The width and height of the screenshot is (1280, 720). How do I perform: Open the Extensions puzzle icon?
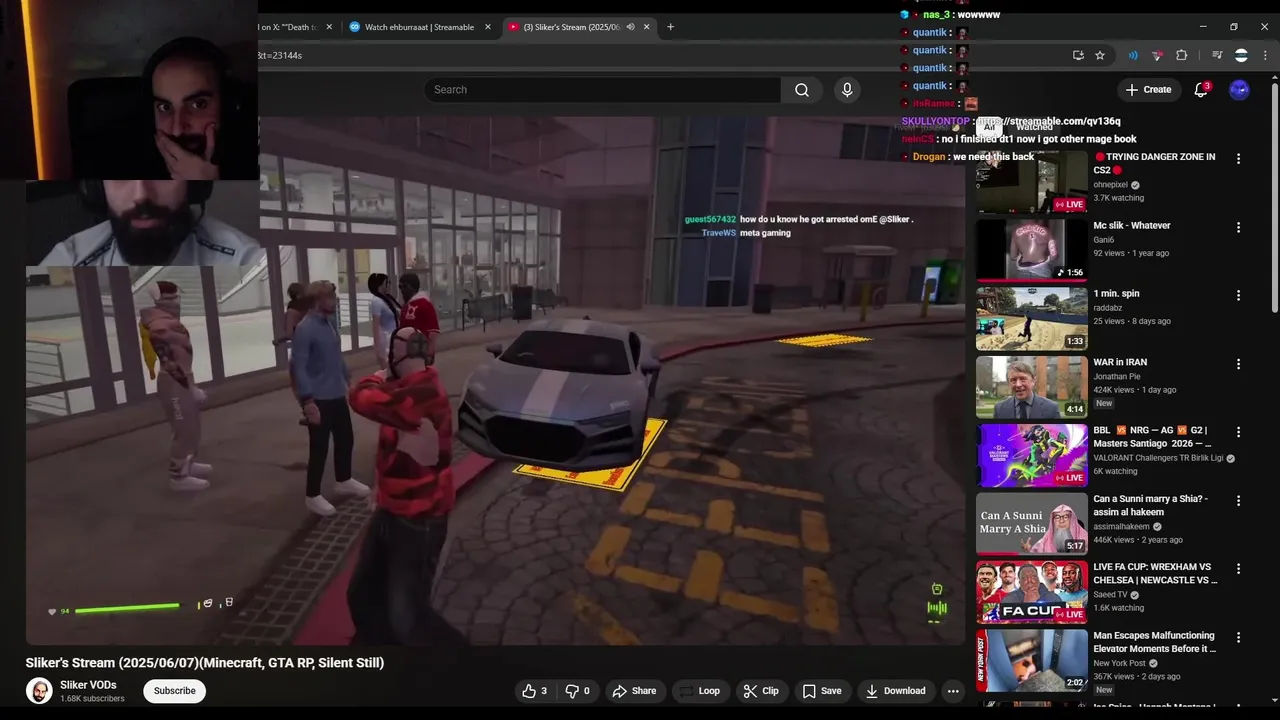tap(1182, 55)
